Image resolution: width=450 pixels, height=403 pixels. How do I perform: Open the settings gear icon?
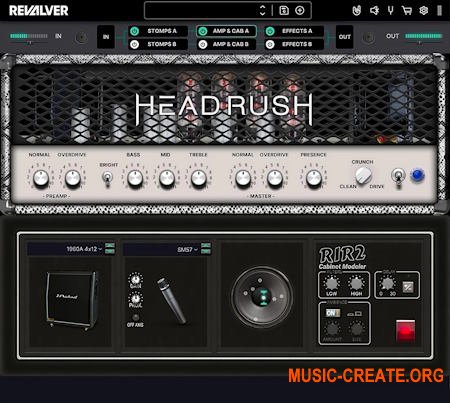click(x=423, y=11)
